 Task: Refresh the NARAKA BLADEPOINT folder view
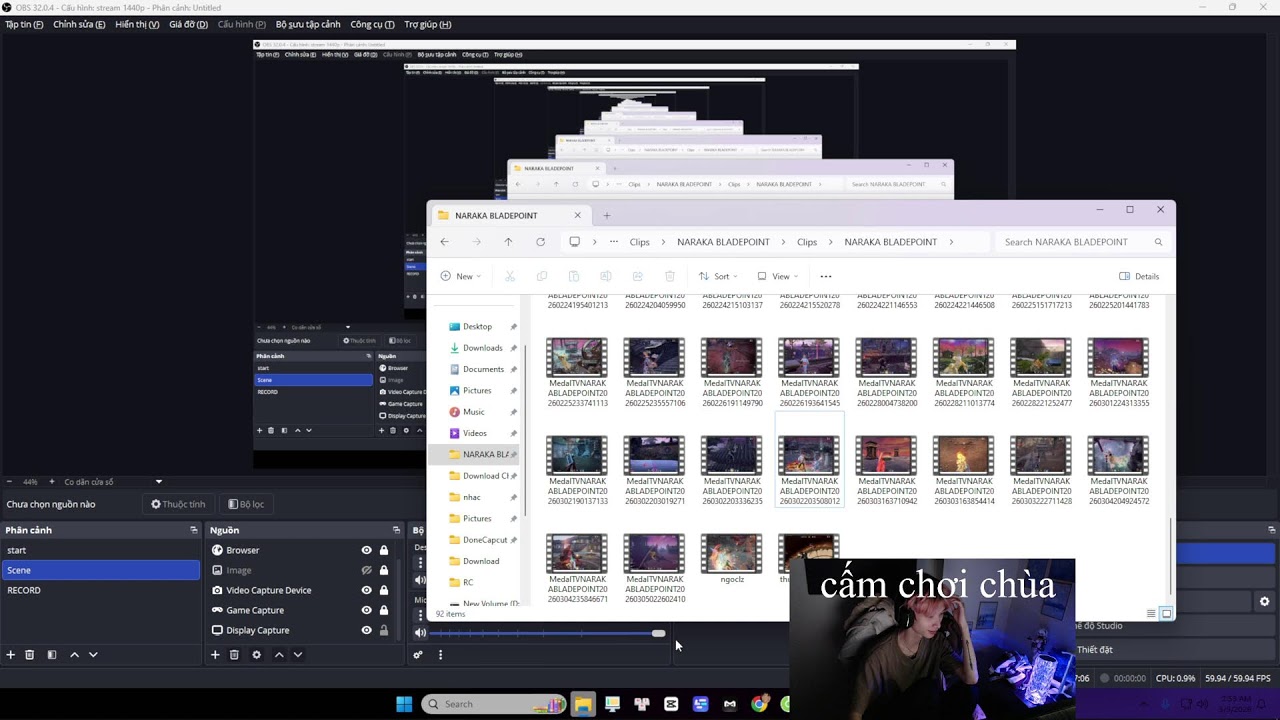point(540,242)
